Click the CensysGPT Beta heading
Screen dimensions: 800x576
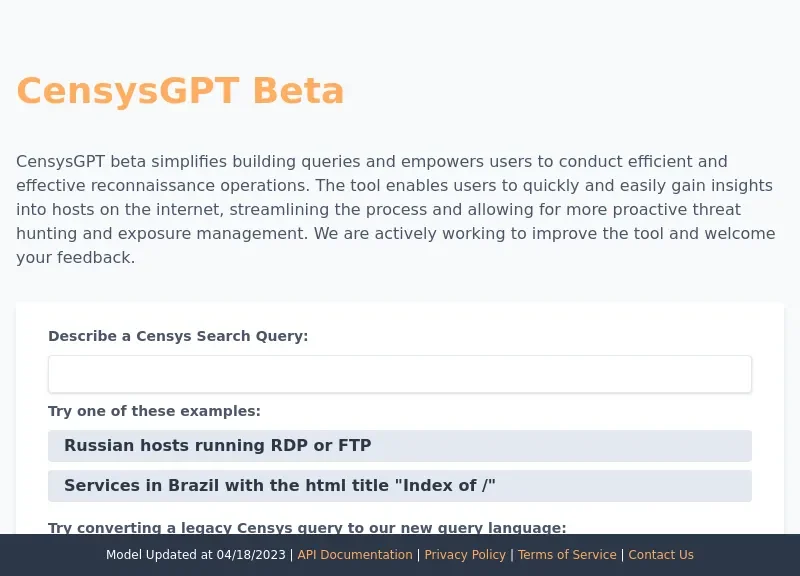click(180, 91)
